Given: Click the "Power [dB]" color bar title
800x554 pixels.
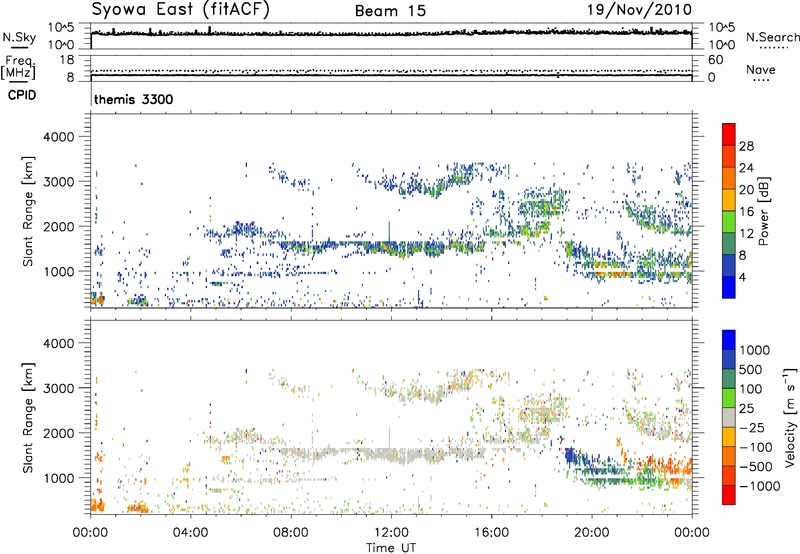Looking at the screenshot, I should pyautogui.click(x=763, y=211).
